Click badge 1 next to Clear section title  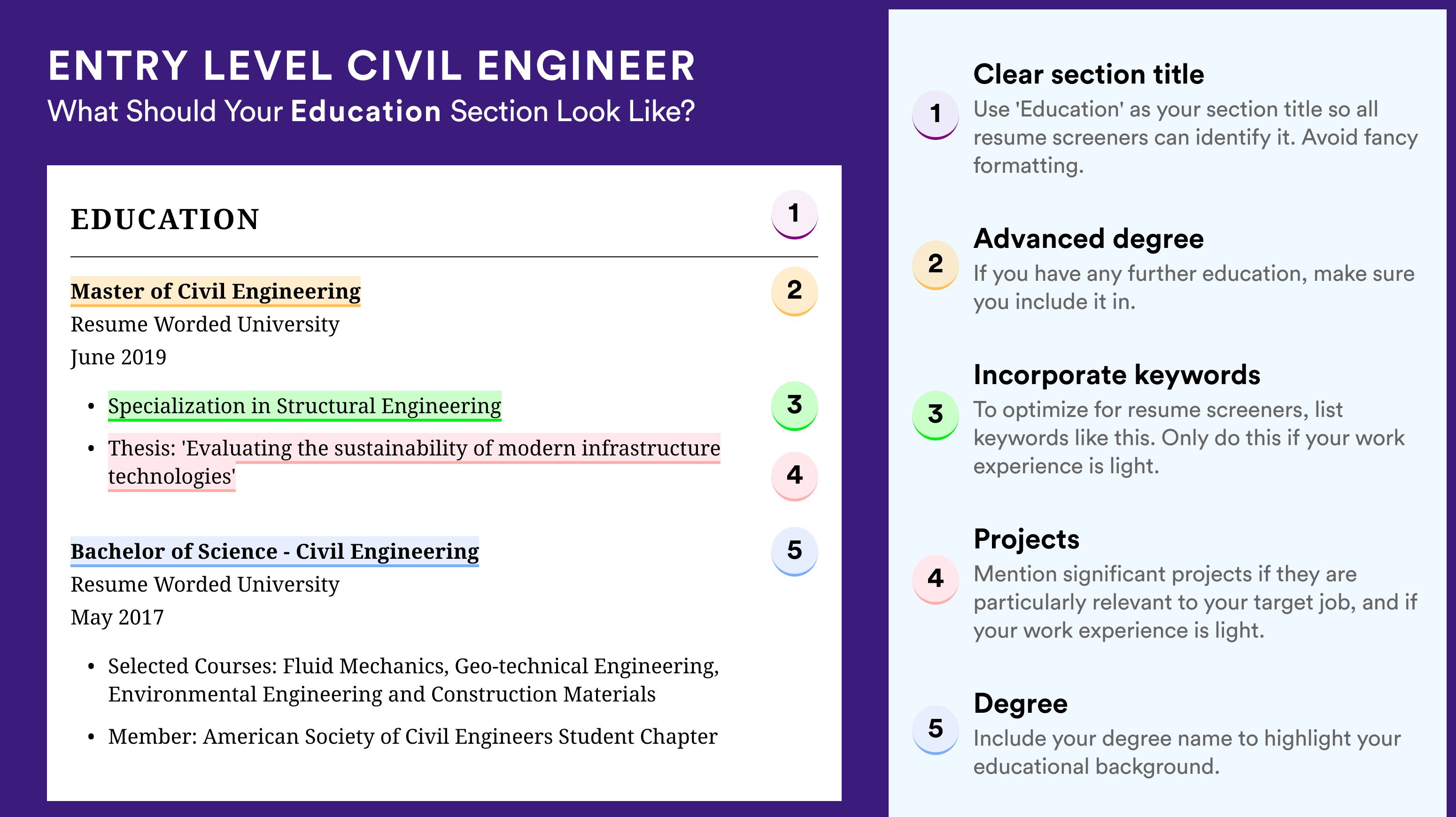click(x=935, y=115)
